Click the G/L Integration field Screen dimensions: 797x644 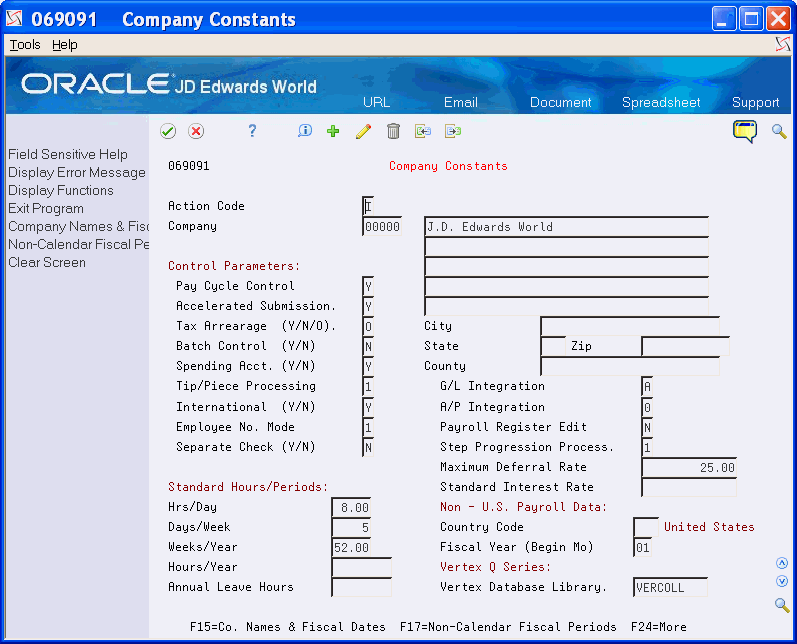647,386
